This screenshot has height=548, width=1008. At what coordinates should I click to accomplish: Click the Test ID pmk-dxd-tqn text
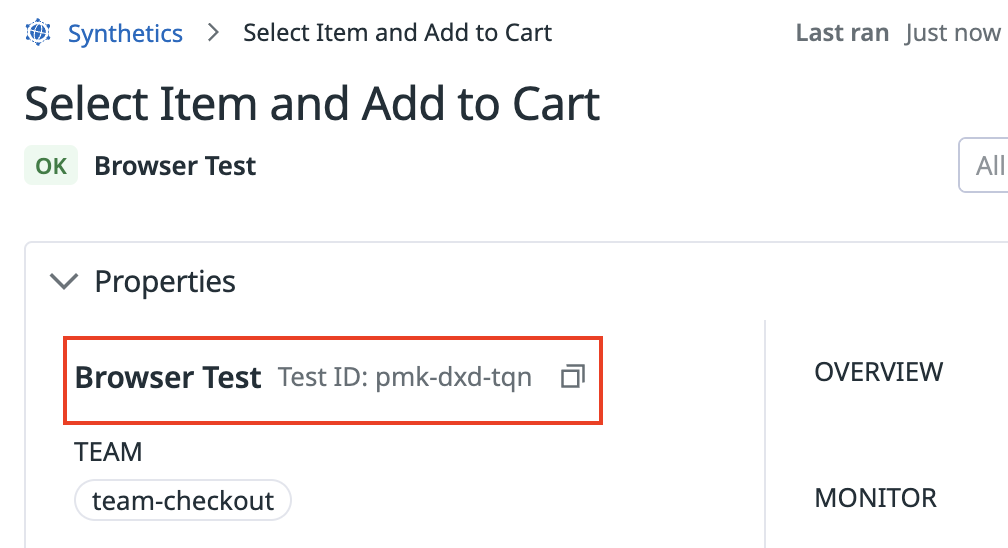tap(405, 377)
